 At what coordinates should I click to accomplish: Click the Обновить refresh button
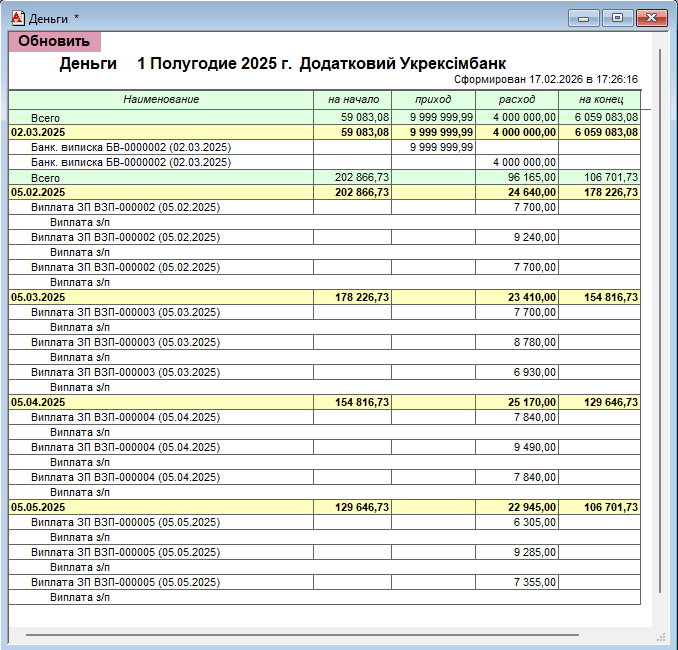pyautogui.click(x=54, y=41)
